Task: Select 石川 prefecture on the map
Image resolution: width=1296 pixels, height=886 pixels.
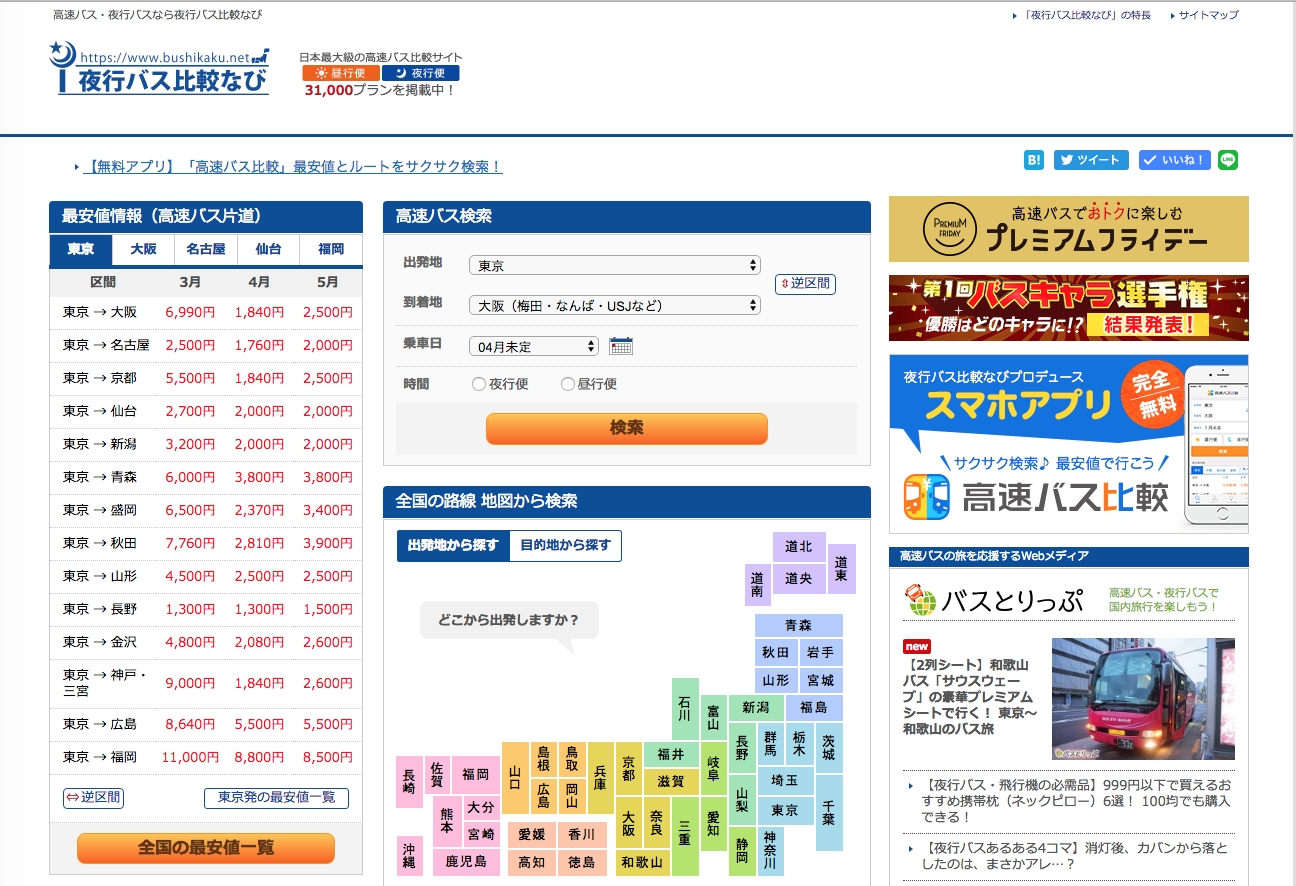Action: tap(684, 709)
